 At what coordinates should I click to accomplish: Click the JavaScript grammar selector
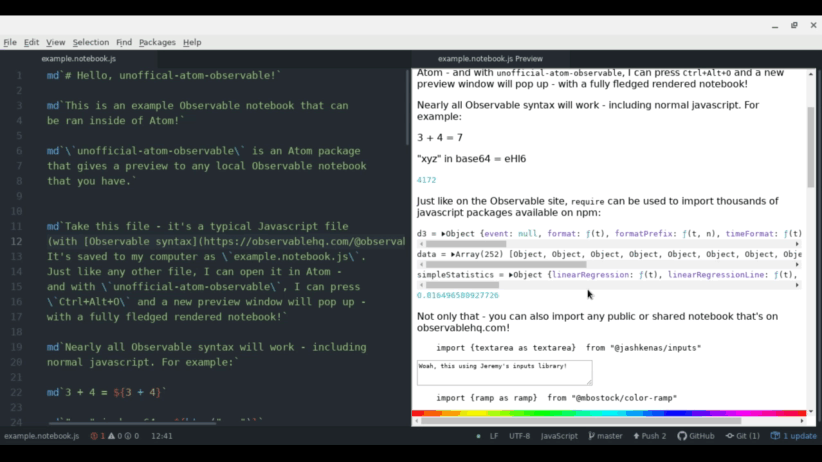point(559,436)
